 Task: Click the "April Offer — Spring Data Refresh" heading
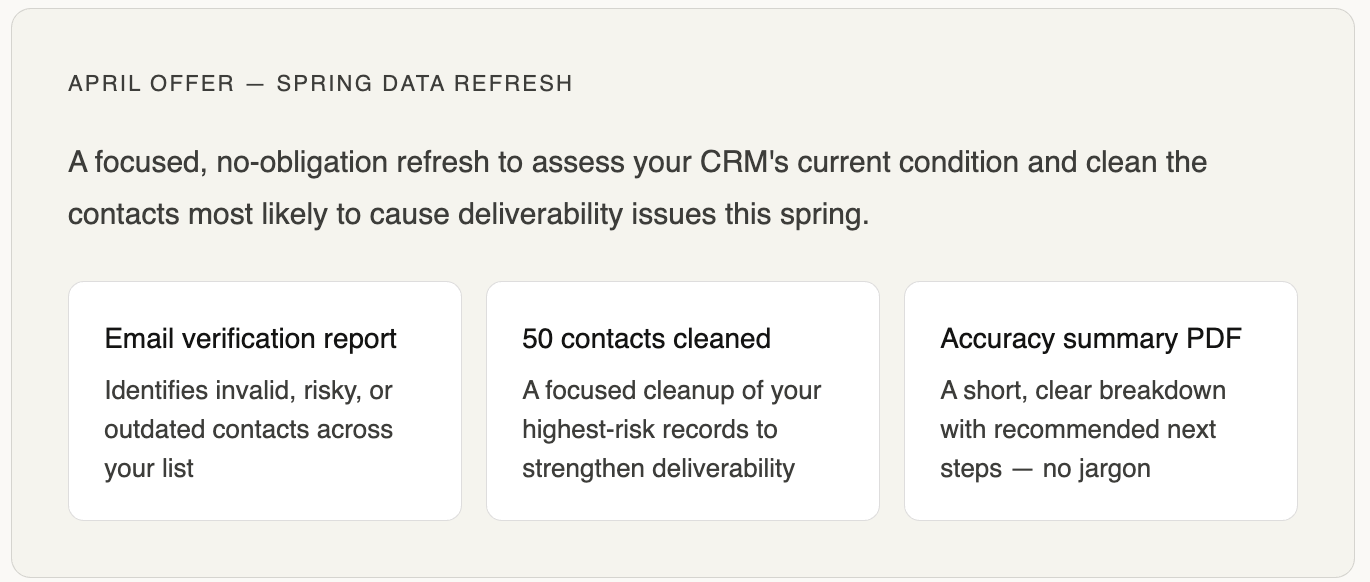coord(320,84)
